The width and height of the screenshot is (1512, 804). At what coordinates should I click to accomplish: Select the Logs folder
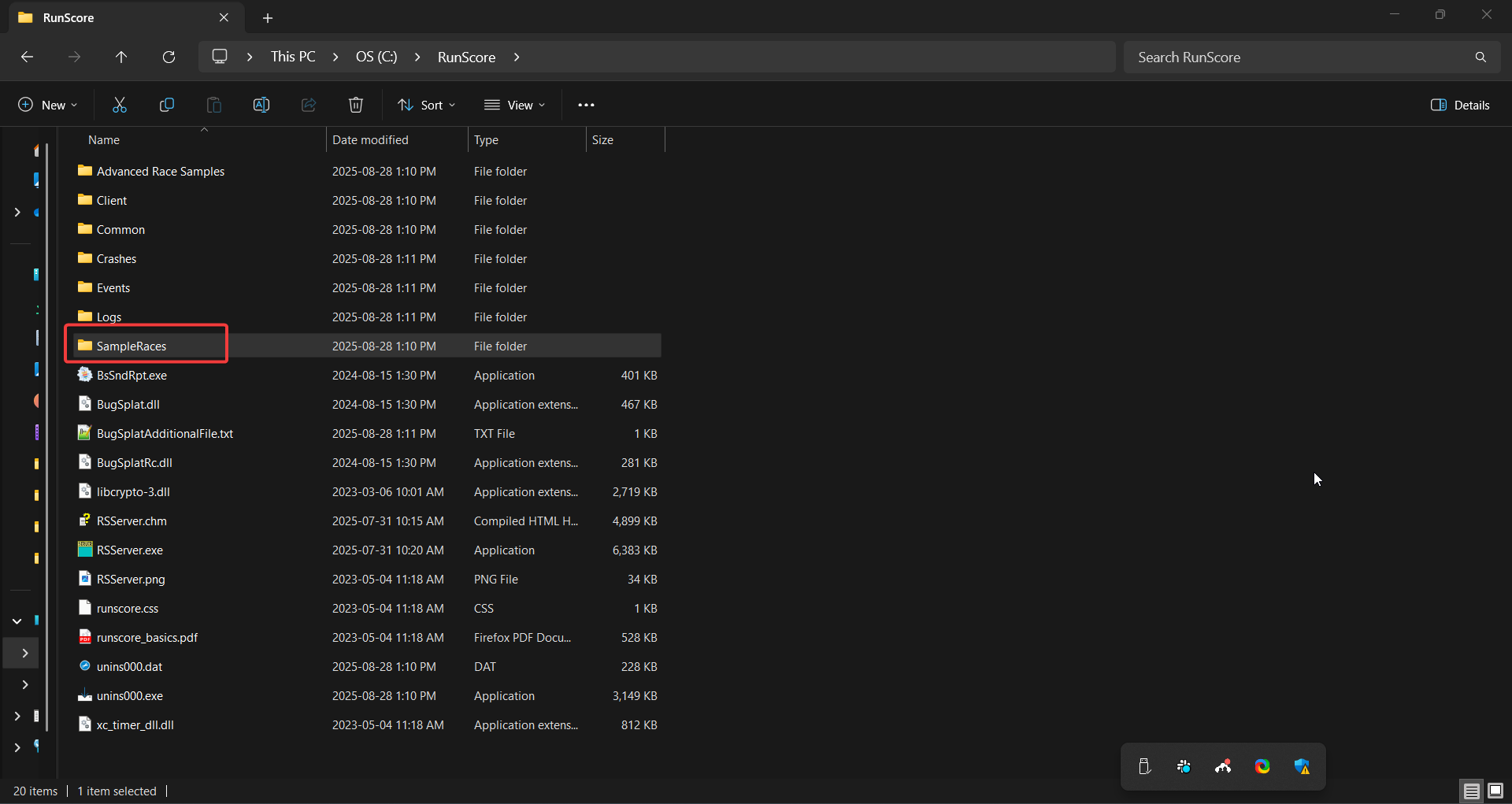[100, 317]
